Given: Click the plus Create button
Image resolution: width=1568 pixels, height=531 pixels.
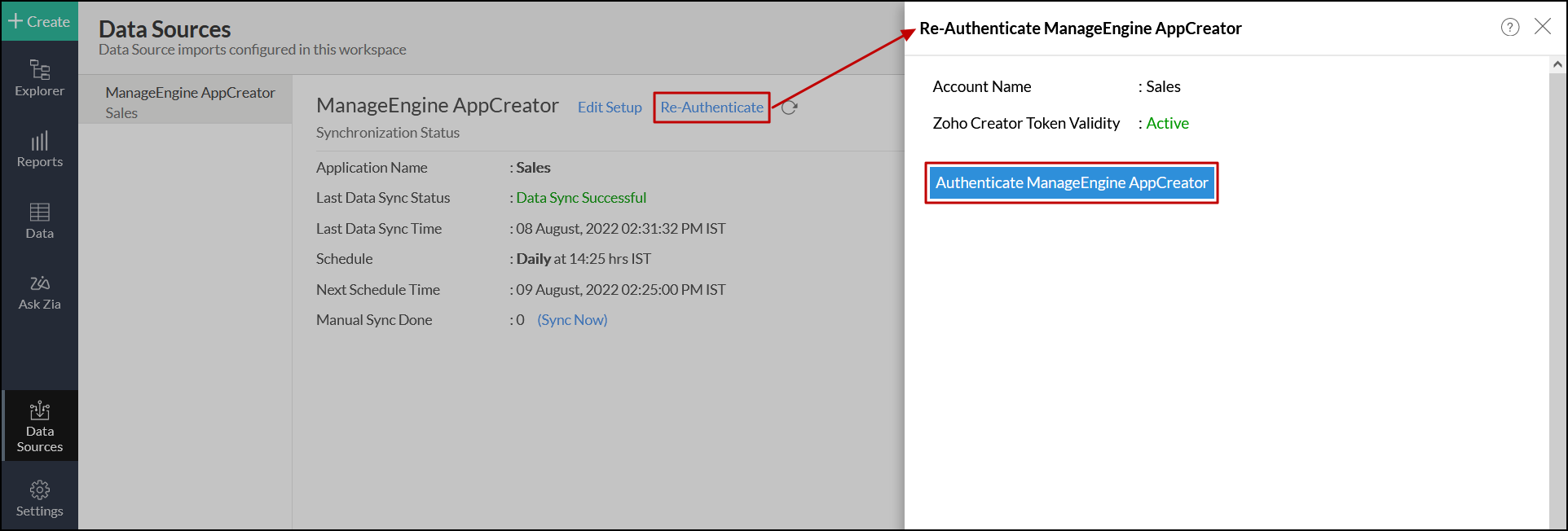Looking at the screenshot, I should click(x=39, y=21).
